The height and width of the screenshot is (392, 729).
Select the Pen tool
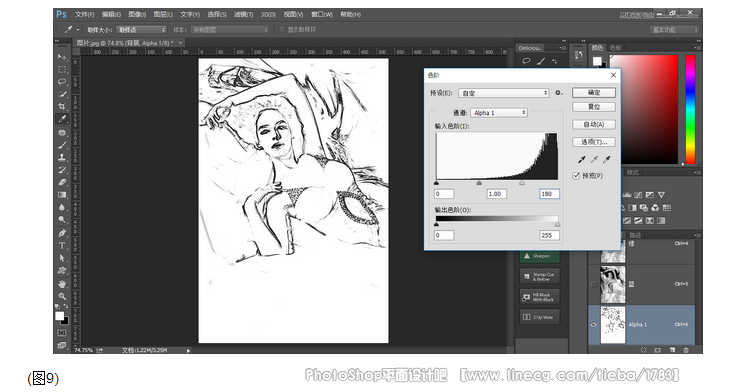coord(62,233)
